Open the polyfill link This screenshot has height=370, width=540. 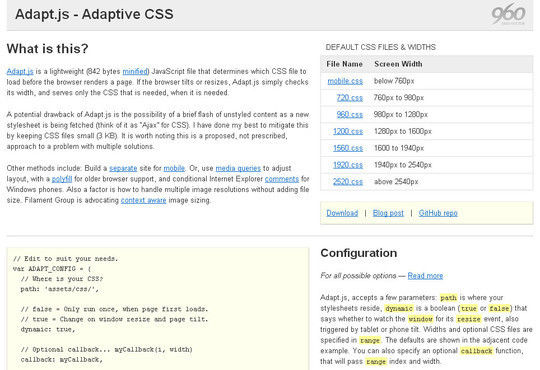(62, 179)
